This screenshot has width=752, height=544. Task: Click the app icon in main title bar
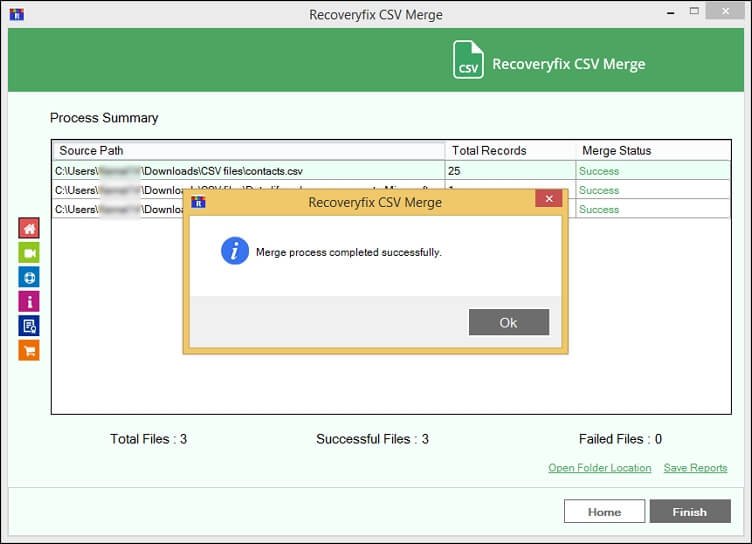point(17,14)
